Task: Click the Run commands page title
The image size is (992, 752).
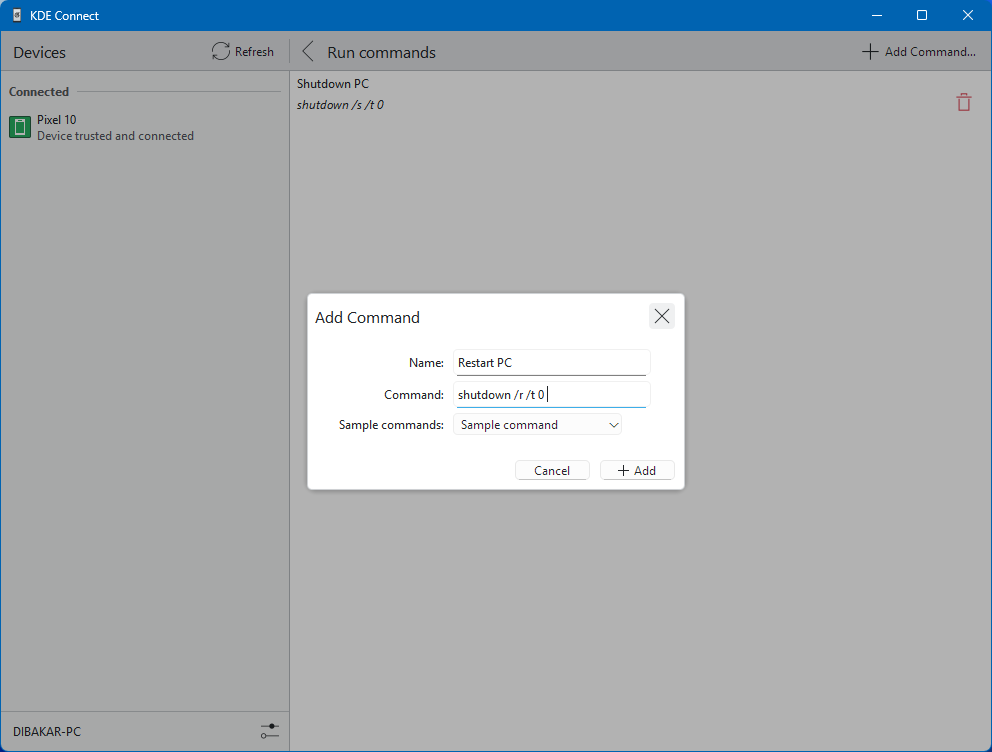Action: [x=381, y=52]
